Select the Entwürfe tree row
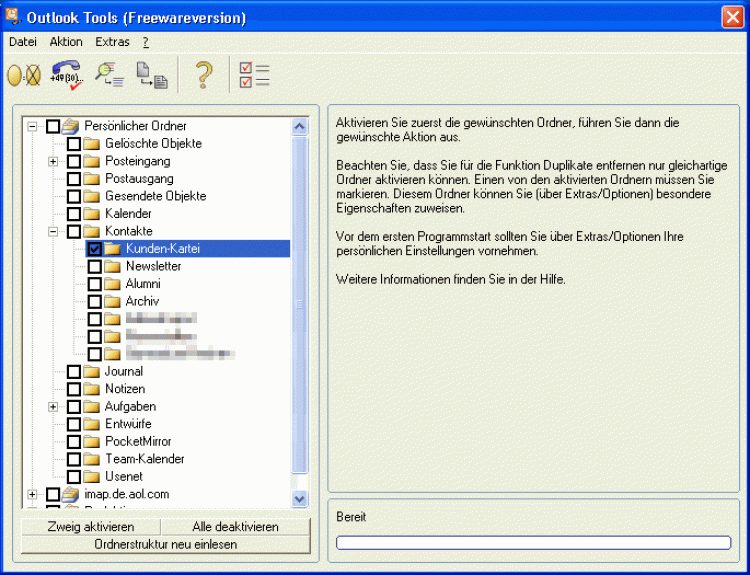The image size is (750, 575). (x=128, y=424)
